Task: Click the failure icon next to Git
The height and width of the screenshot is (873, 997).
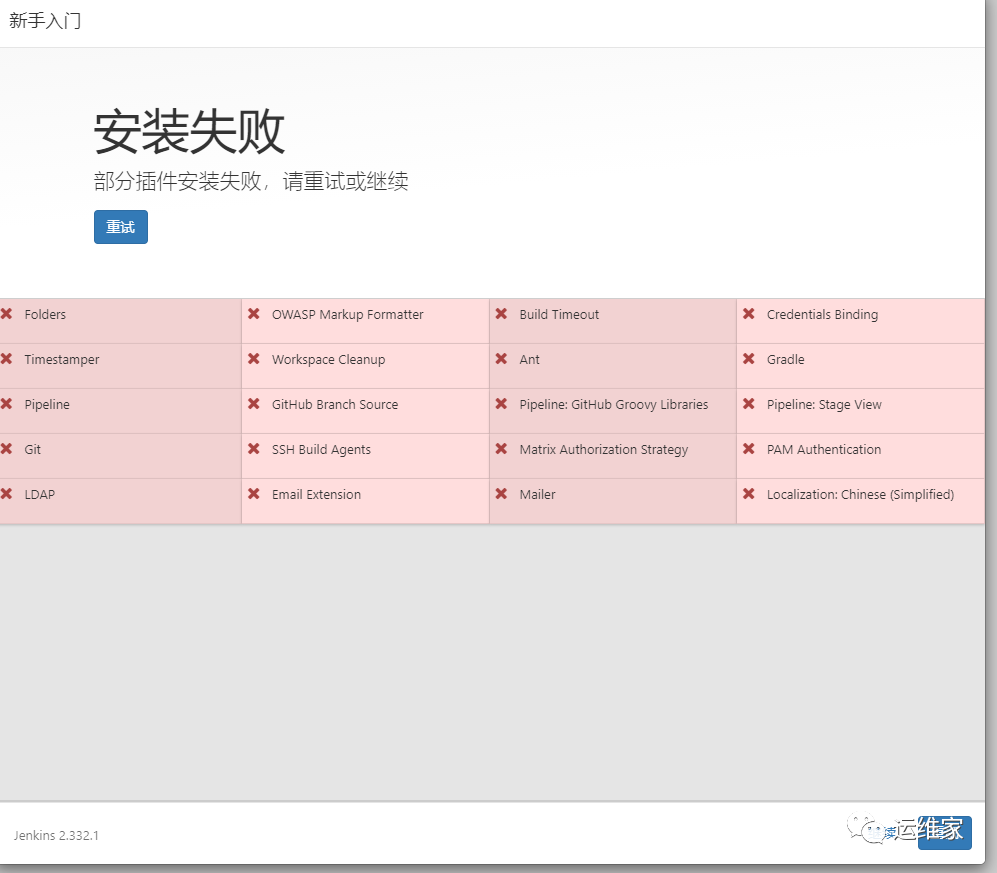Action: tap(9, 450)
